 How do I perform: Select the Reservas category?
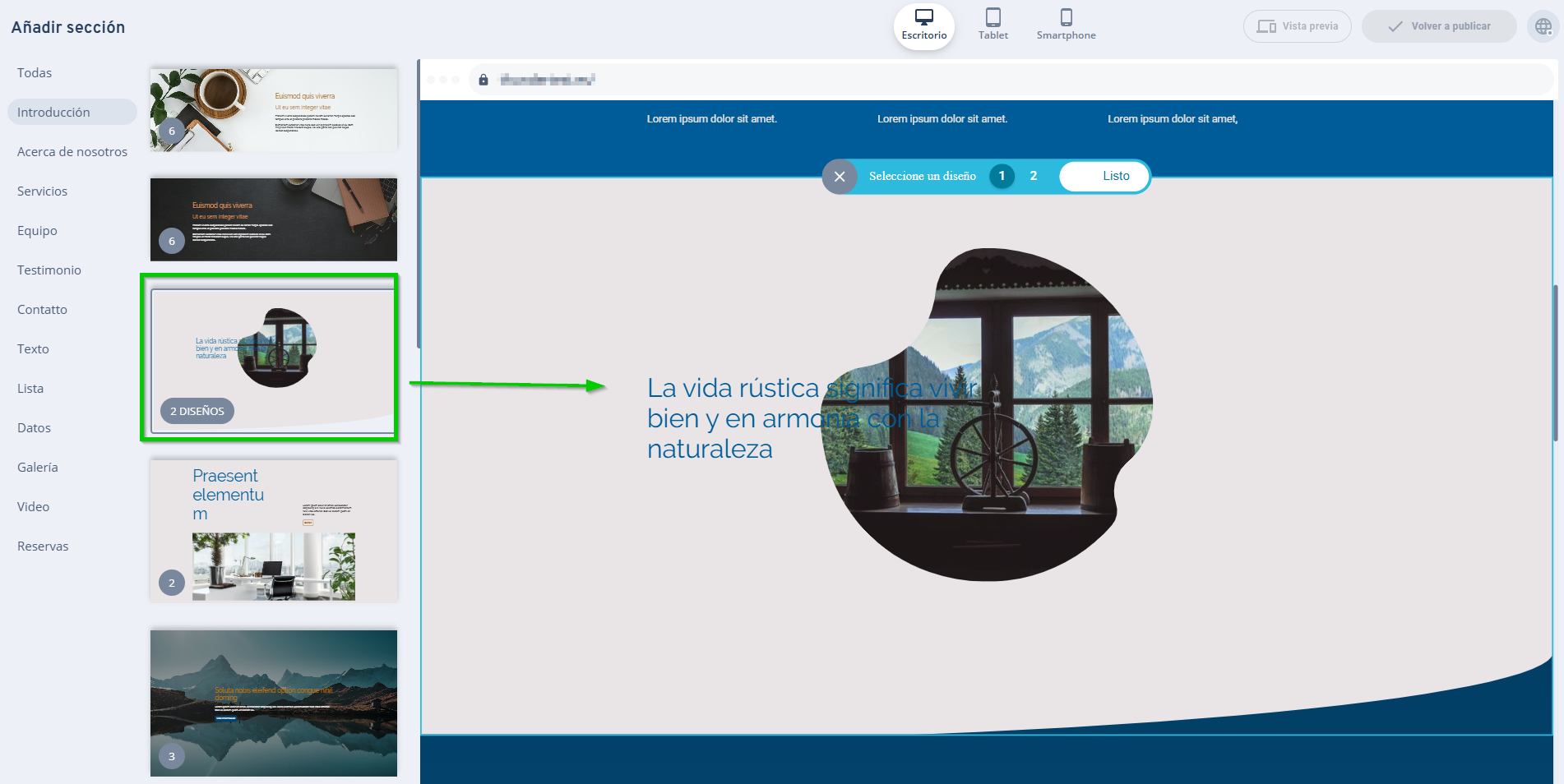(x=43, y=546)
